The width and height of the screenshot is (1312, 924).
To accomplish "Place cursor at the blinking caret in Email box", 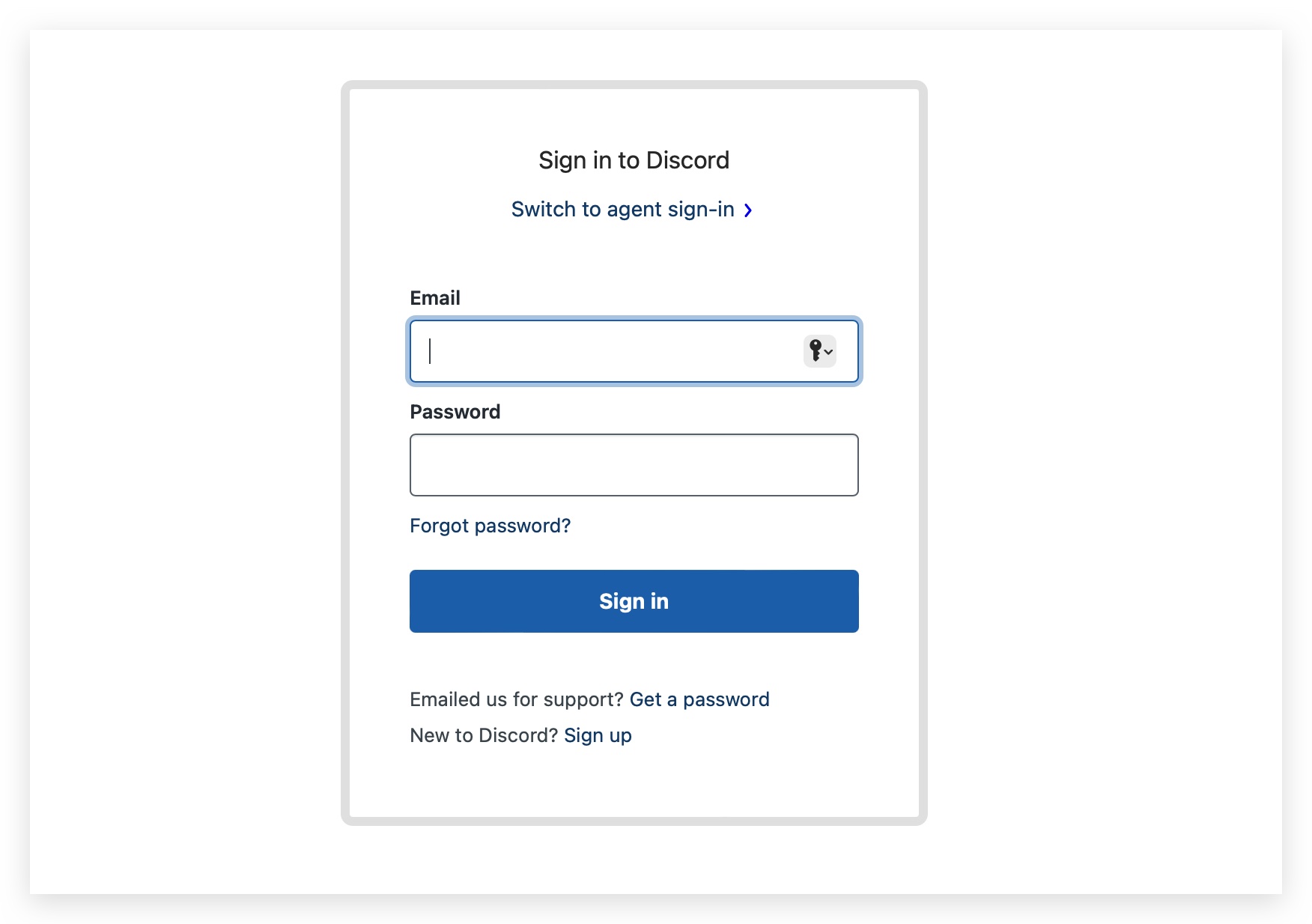I will tap(430, 351).
